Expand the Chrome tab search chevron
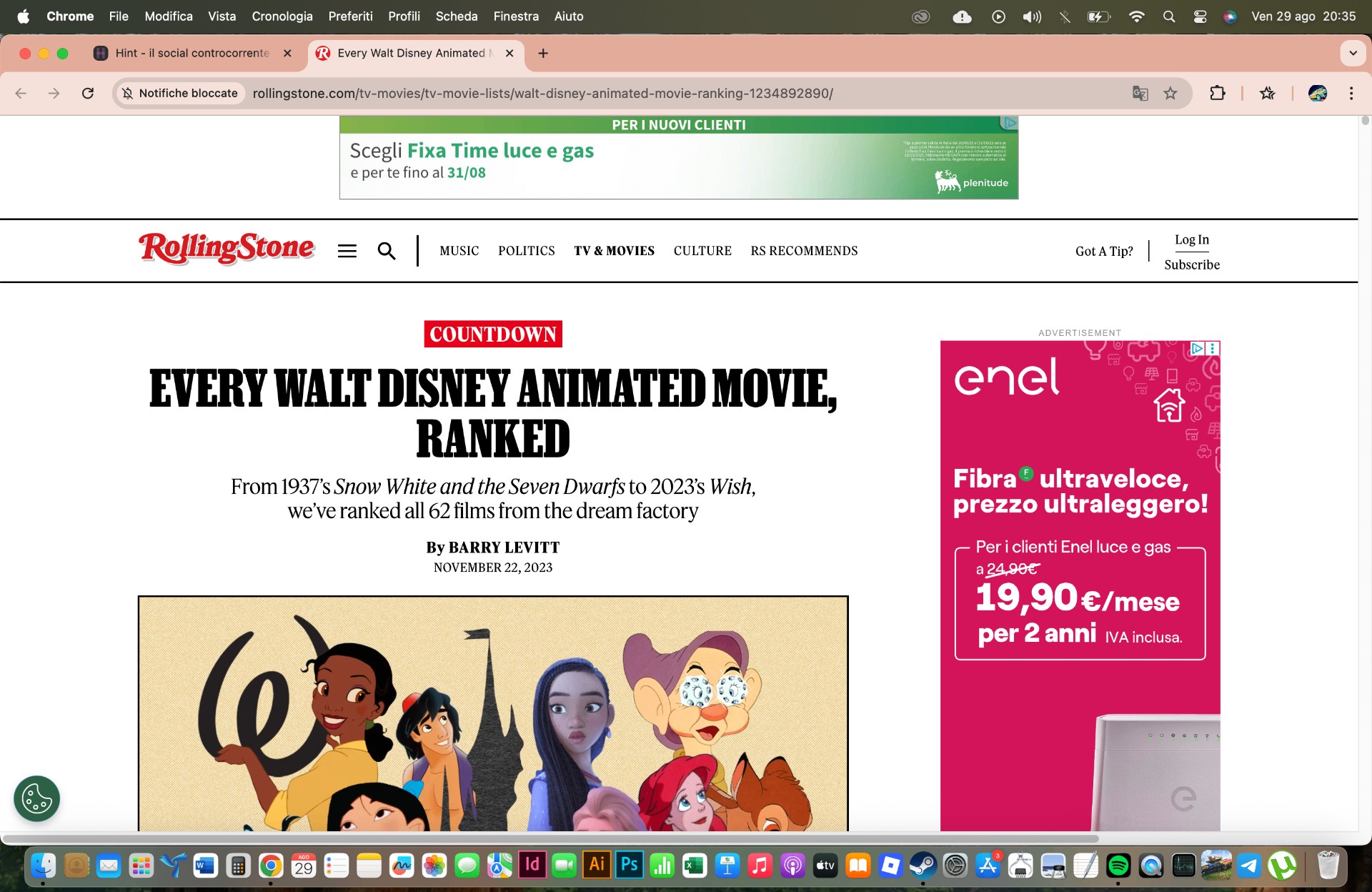This screenshot has width=1372, height=892. click(1352, 53)
